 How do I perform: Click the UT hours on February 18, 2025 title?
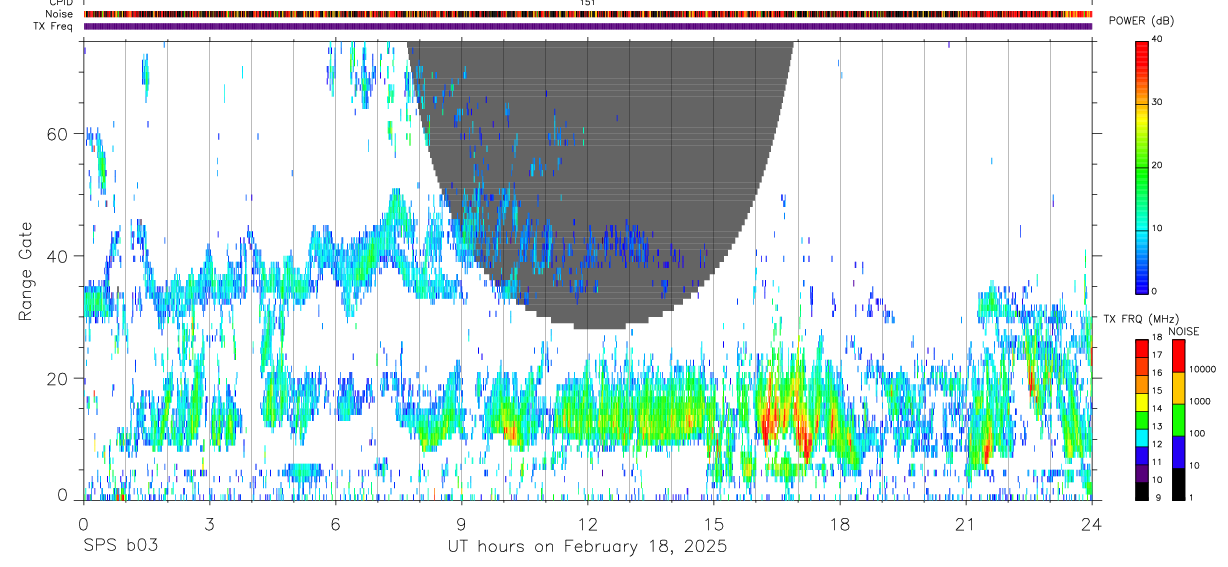(x=587, y=547)
